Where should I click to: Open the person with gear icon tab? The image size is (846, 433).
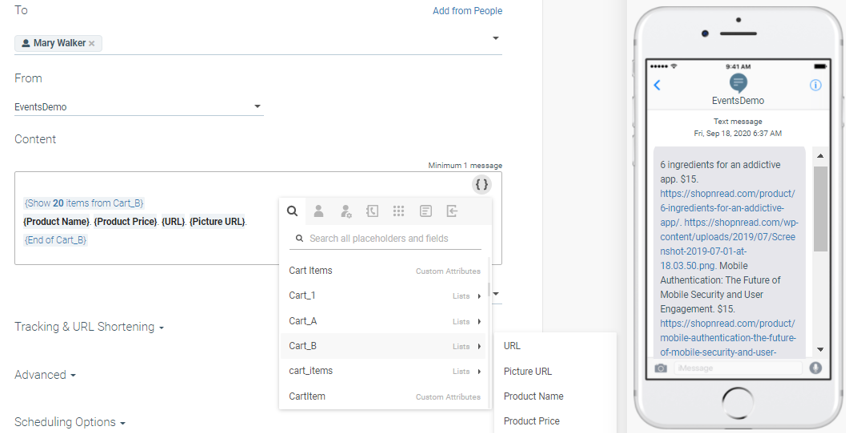(345, 211)
